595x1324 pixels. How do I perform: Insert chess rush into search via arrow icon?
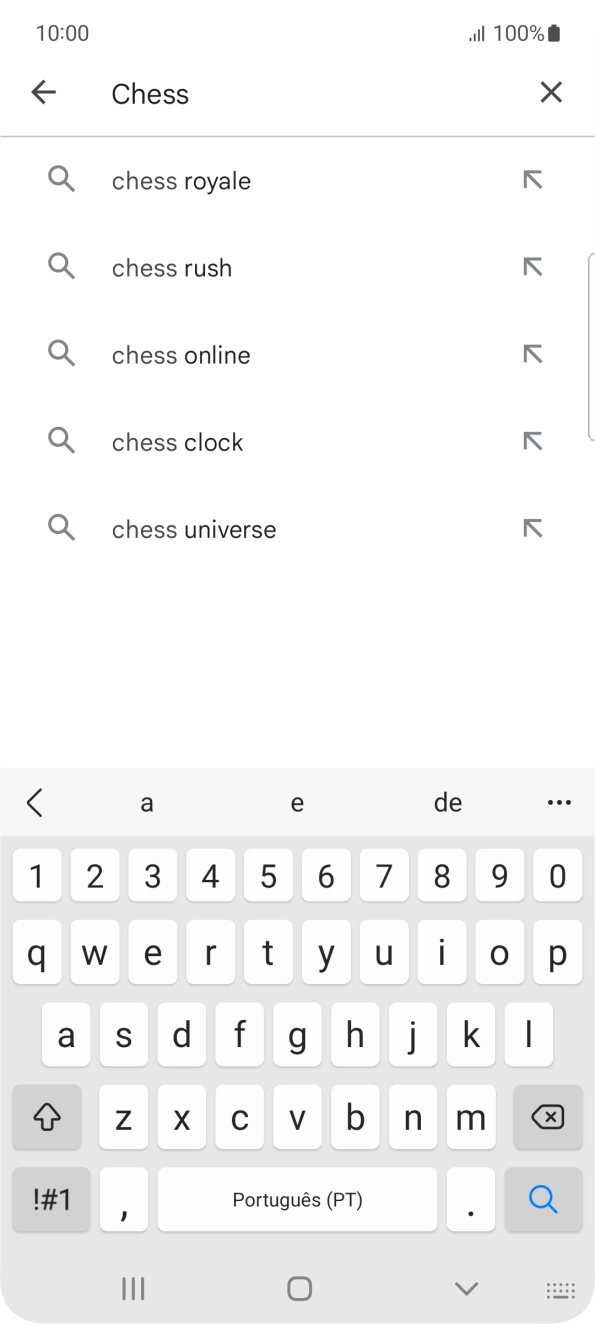[x=533, y=267]
